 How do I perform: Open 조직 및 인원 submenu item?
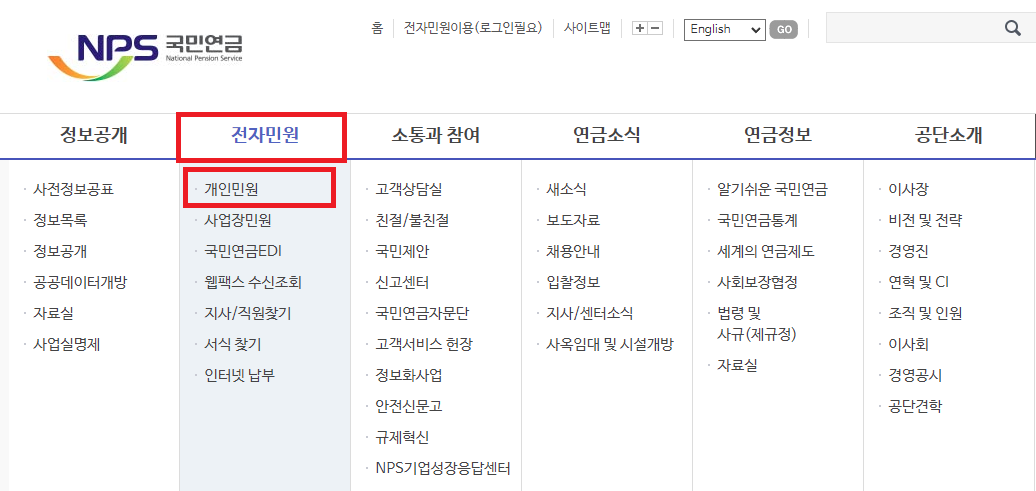[925, 313]
